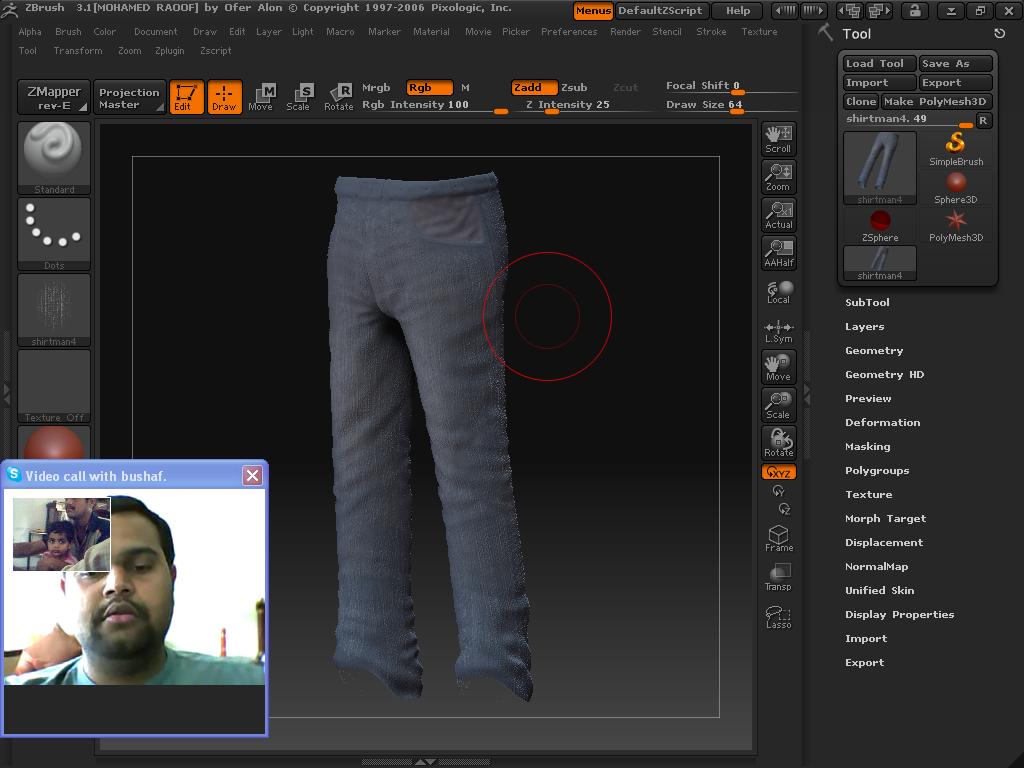Select the ZSphere tool

tap(880, 226)
